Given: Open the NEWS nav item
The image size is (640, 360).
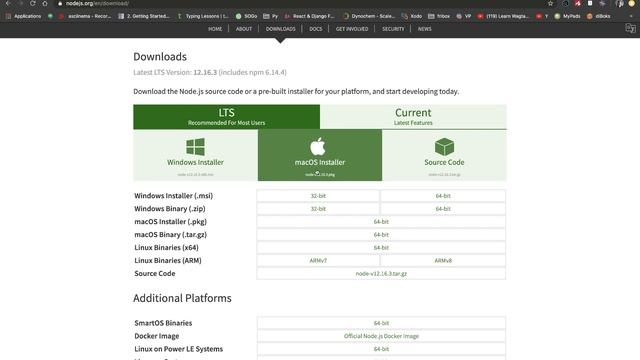Looking at the screenshot, I should pos(424,29).
